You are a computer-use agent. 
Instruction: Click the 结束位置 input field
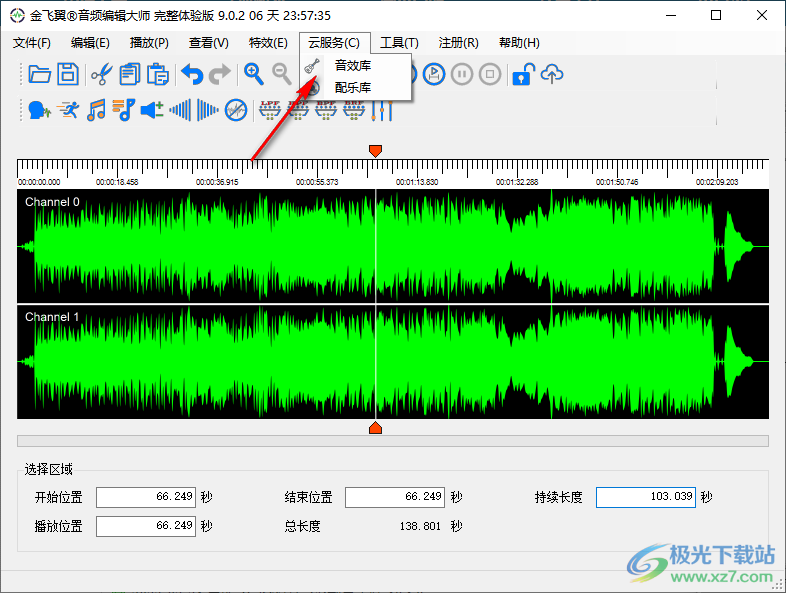pyautogui.click(x=395, y=497)
